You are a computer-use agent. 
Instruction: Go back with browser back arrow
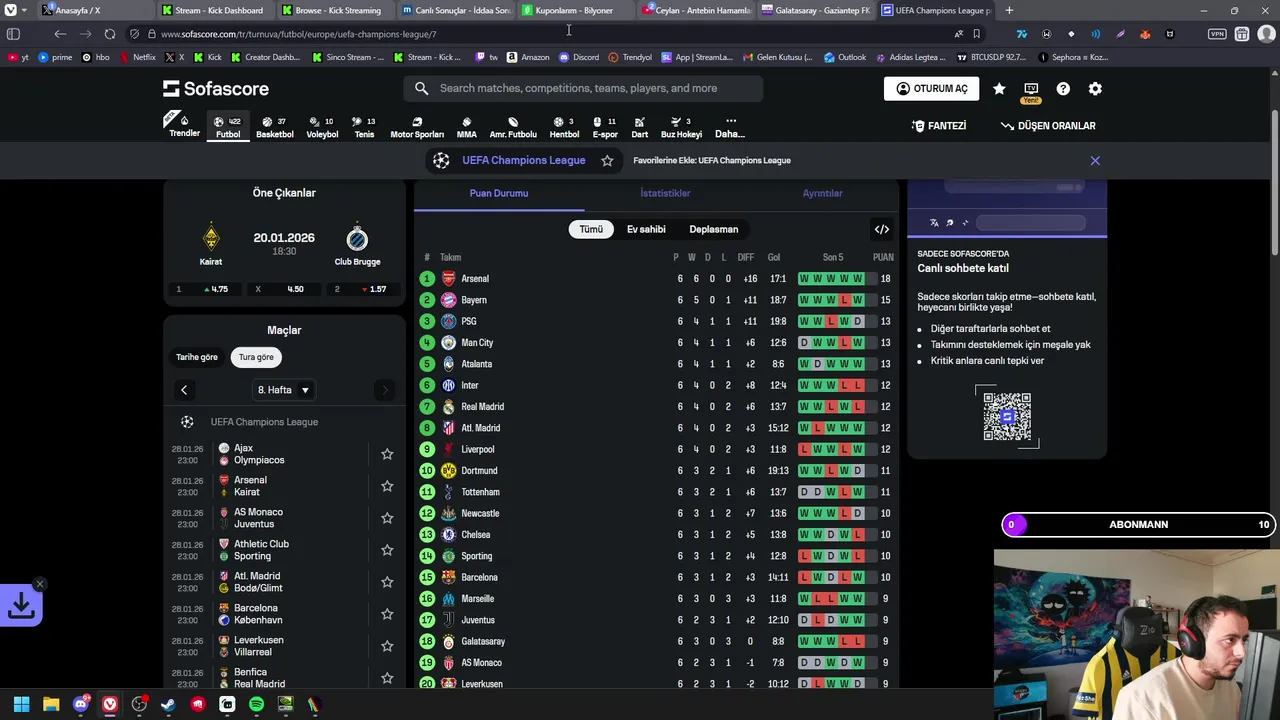pyautogui.click(x=60, y=34)
